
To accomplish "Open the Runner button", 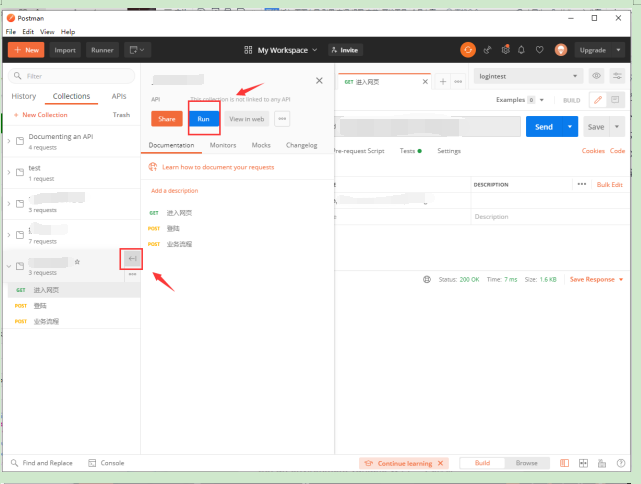I will tap(102, 50).
